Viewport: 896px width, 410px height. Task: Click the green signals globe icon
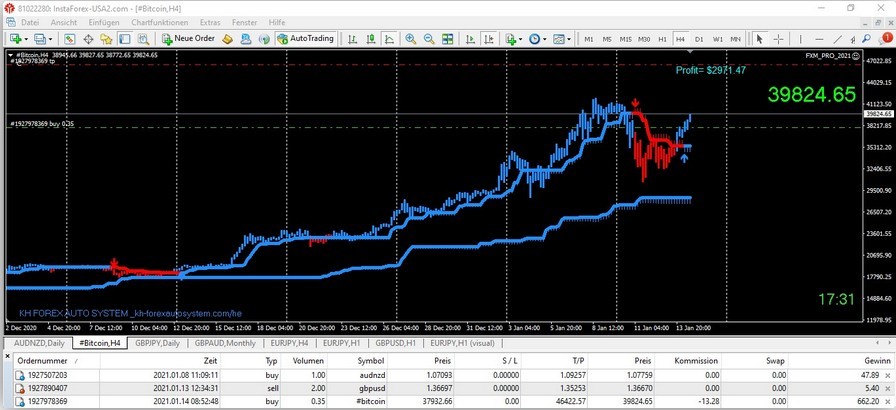263,39
